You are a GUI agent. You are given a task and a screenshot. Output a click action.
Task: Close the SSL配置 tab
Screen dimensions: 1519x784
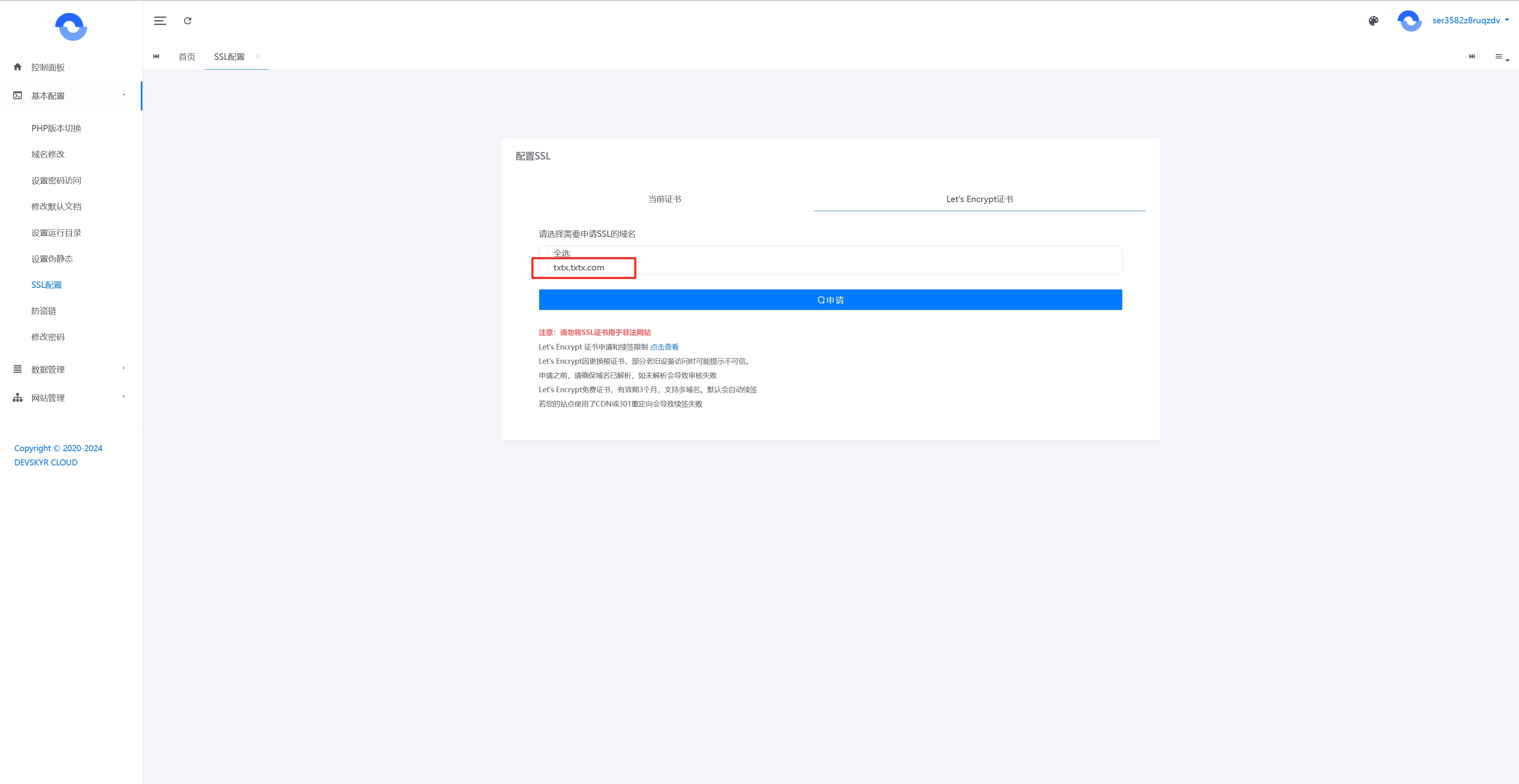[258, 57]
